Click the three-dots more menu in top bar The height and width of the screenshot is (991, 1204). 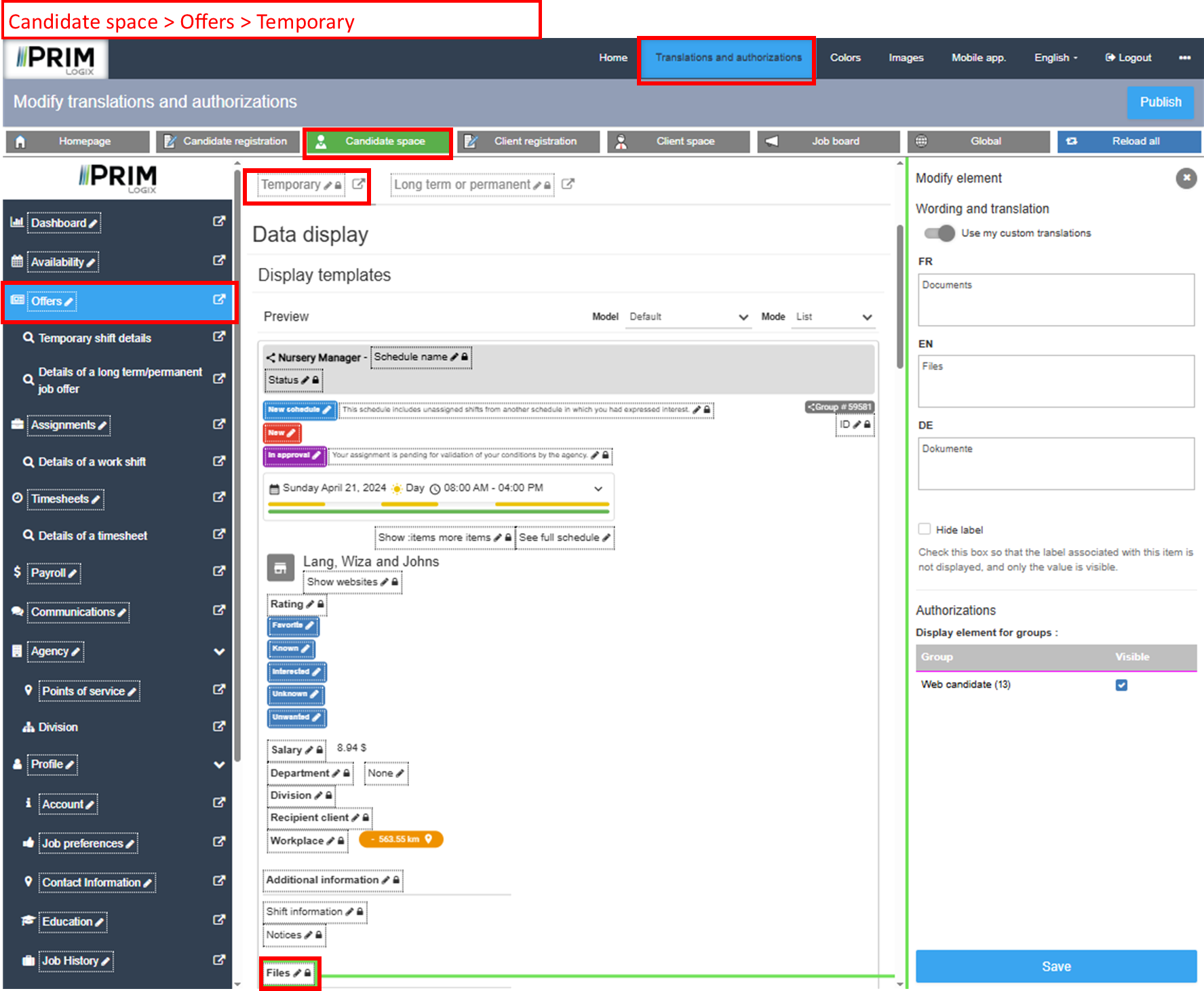click(x=1184, y=58)
